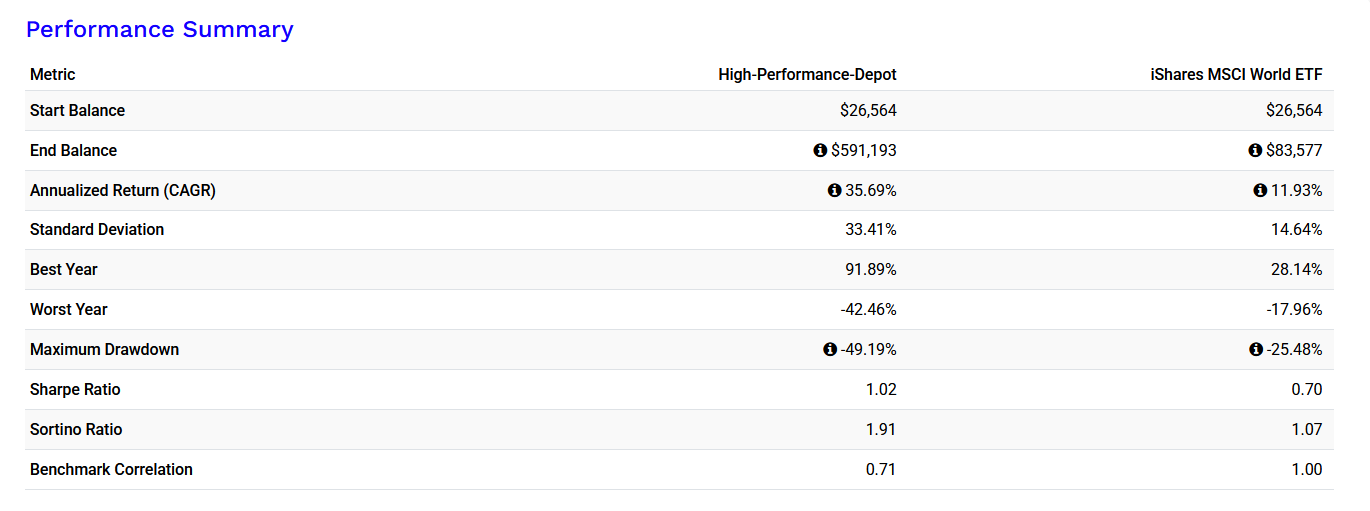Open info icon next to 35.69% CAGR
The height and width of the screenshot is (511, 1370).
(834, 191)
